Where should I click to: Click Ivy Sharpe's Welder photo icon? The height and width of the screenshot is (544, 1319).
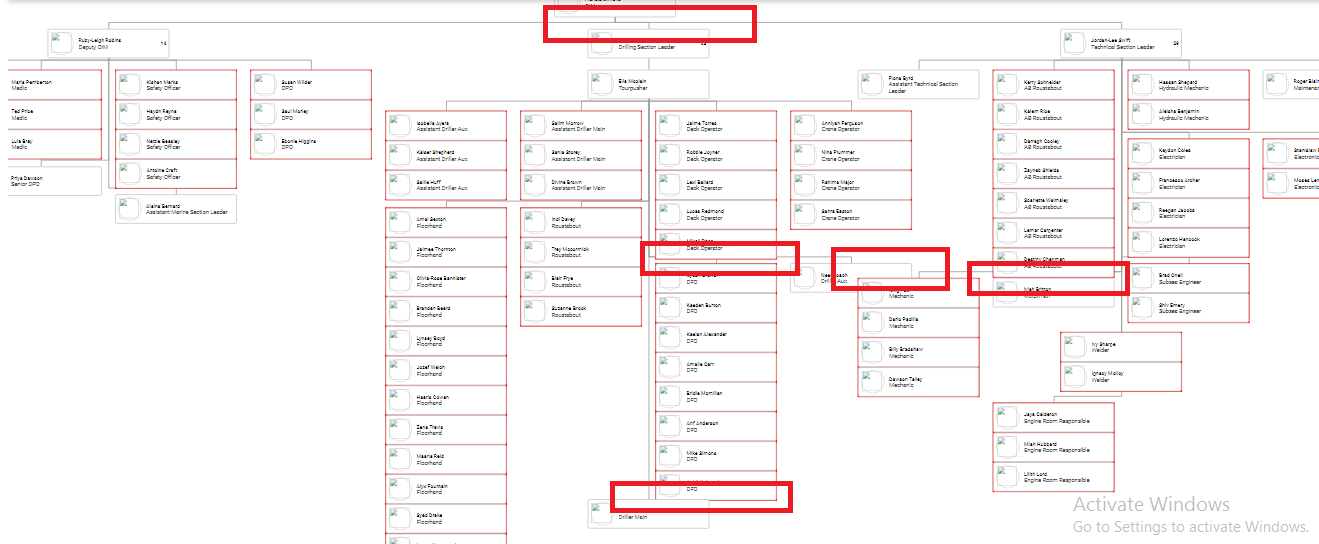point(1075,347)
